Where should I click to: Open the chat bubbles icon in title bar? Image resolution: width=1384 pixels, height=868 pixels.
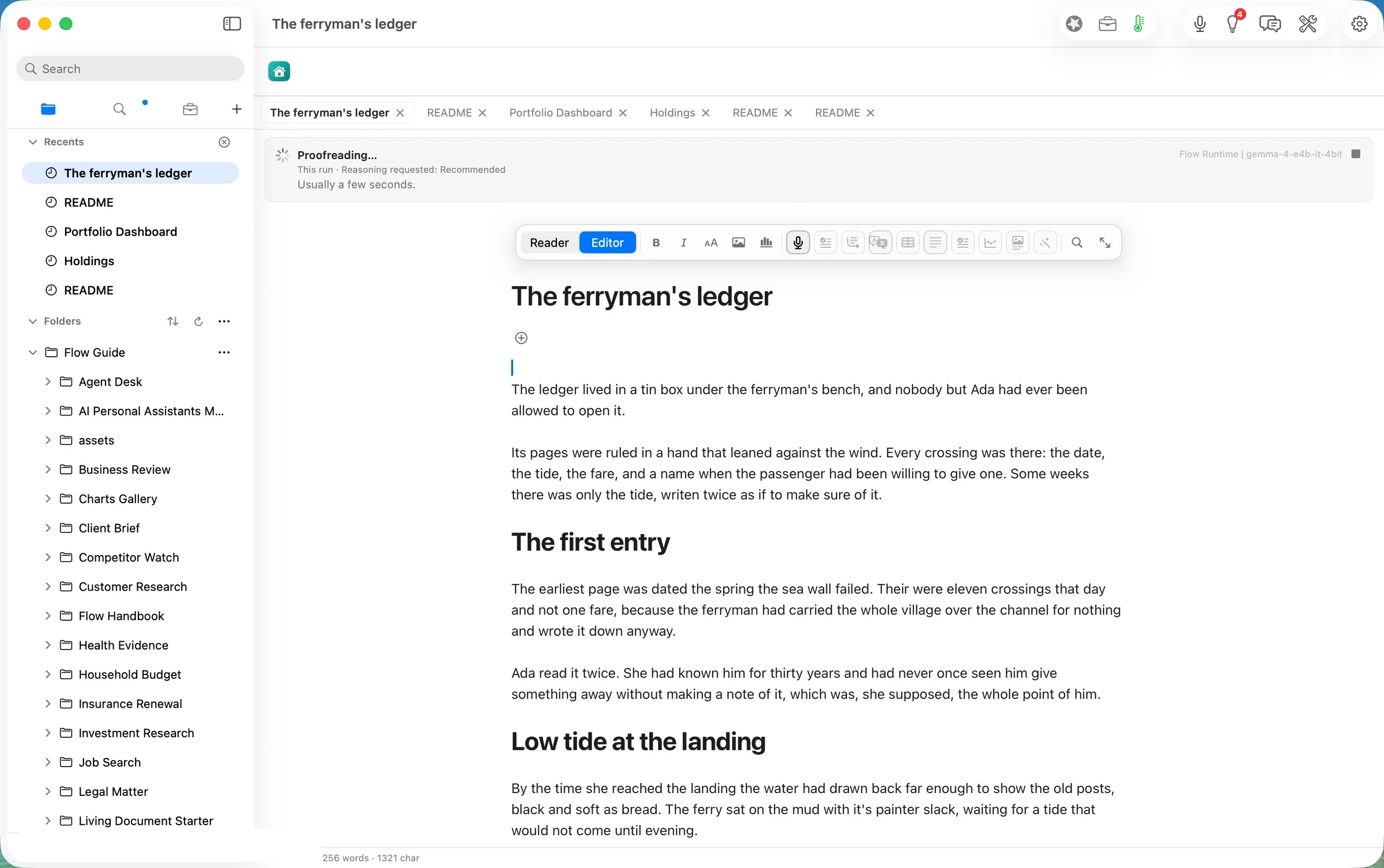pos(1270,24)
